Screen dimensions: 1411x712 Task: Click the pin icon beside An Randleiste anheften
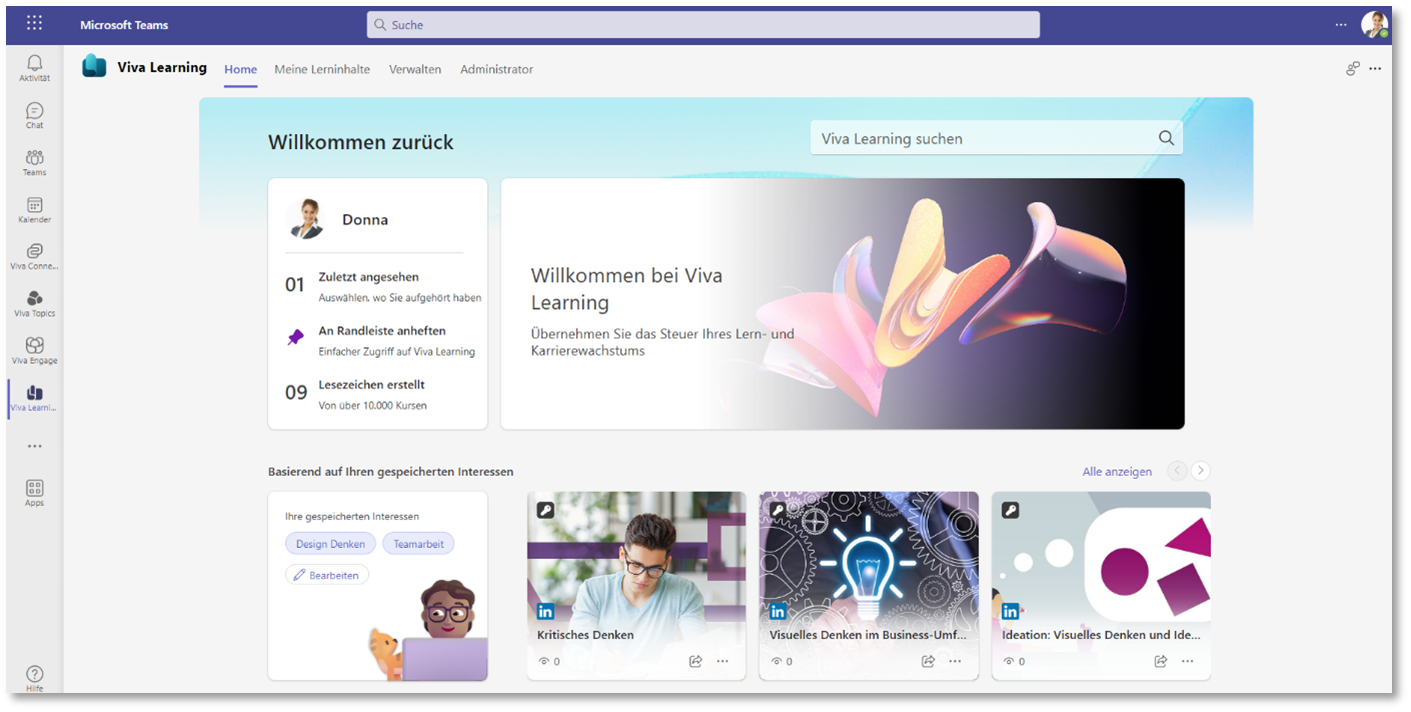295,338
